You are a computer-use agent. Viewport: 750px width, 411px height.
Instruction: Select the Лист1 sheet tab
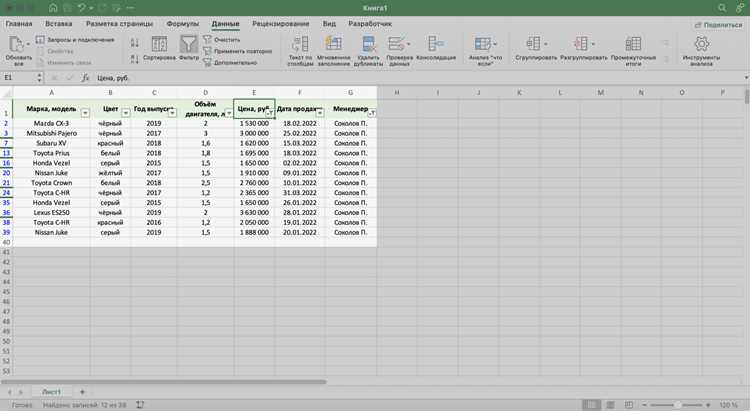click(x=52, y=391)
